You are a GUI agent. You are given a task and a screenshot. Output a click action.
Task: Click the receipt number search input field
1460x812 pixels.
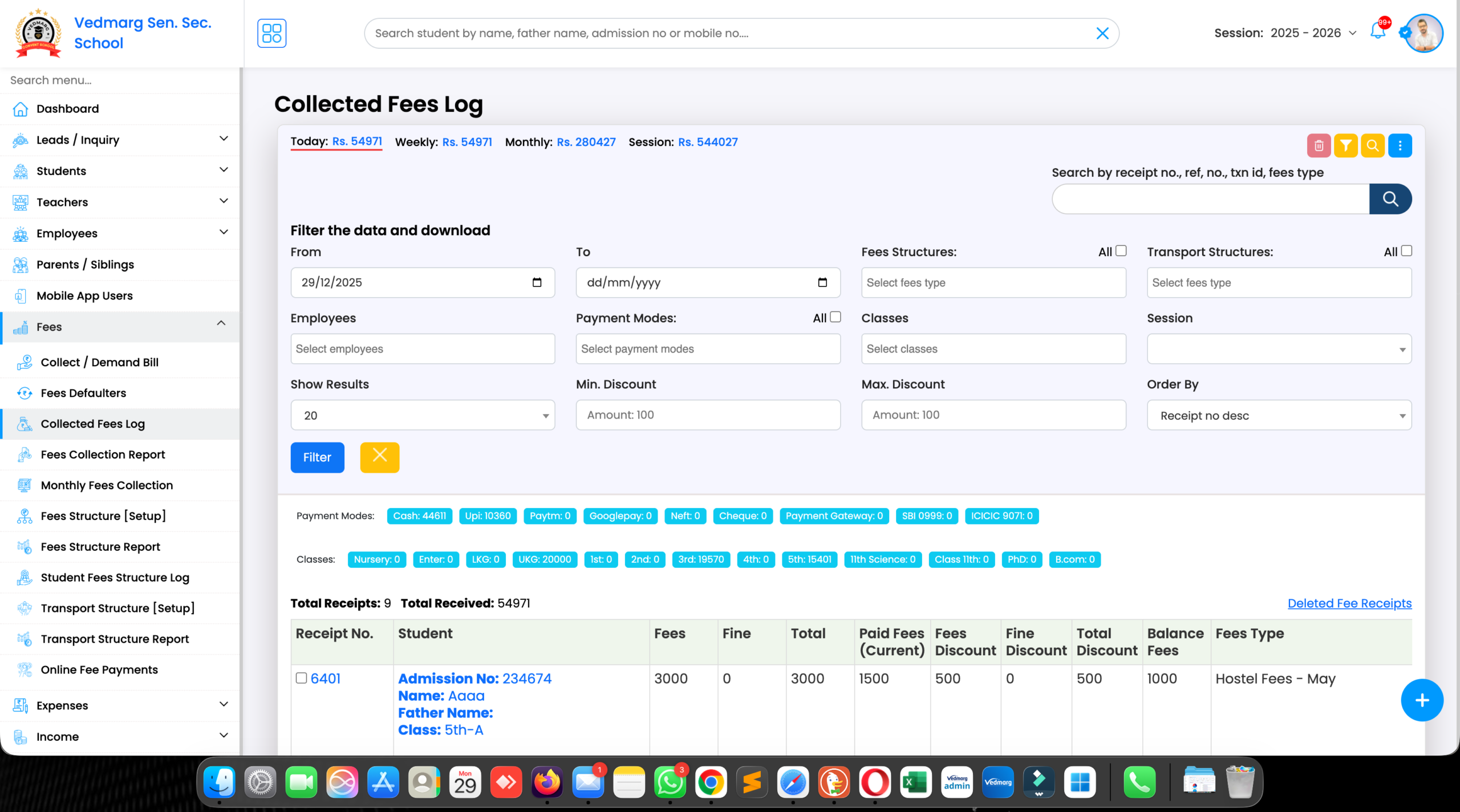point(1209,199)
